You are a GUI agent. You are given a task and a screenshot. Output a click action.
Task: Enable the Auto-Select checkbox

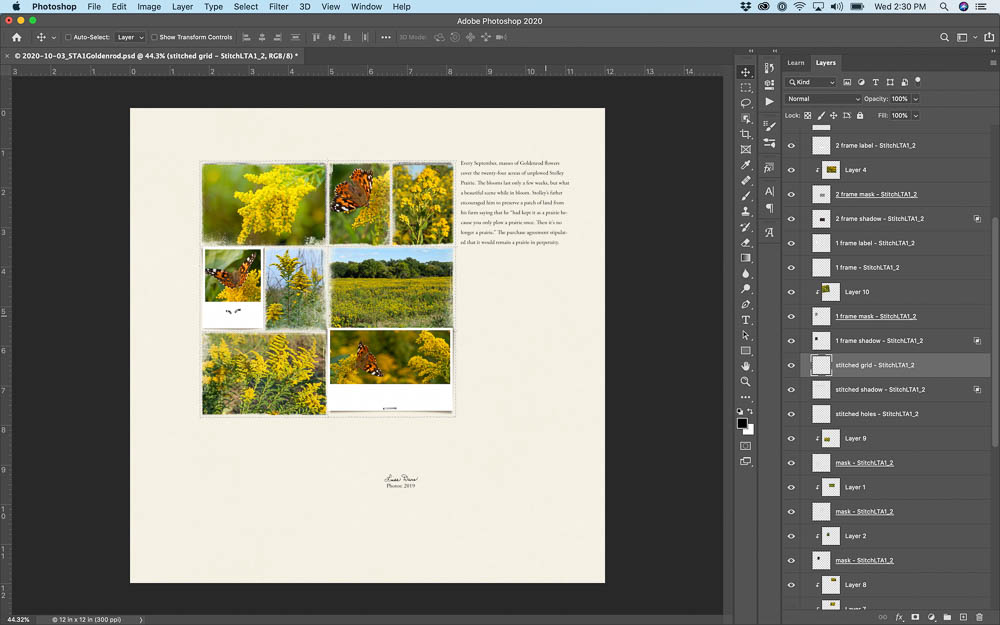[x=68, y=37]
